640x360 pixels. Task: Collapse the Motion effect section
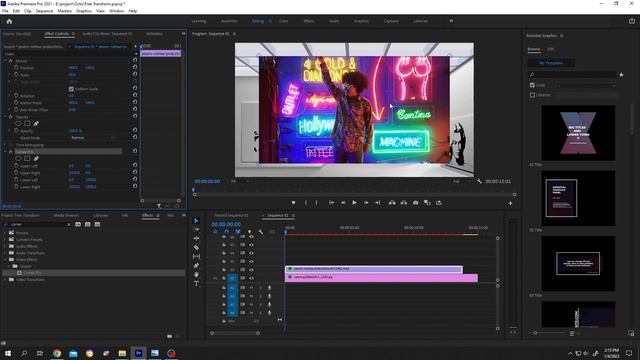pyautogui.click(x=5, y=60)
